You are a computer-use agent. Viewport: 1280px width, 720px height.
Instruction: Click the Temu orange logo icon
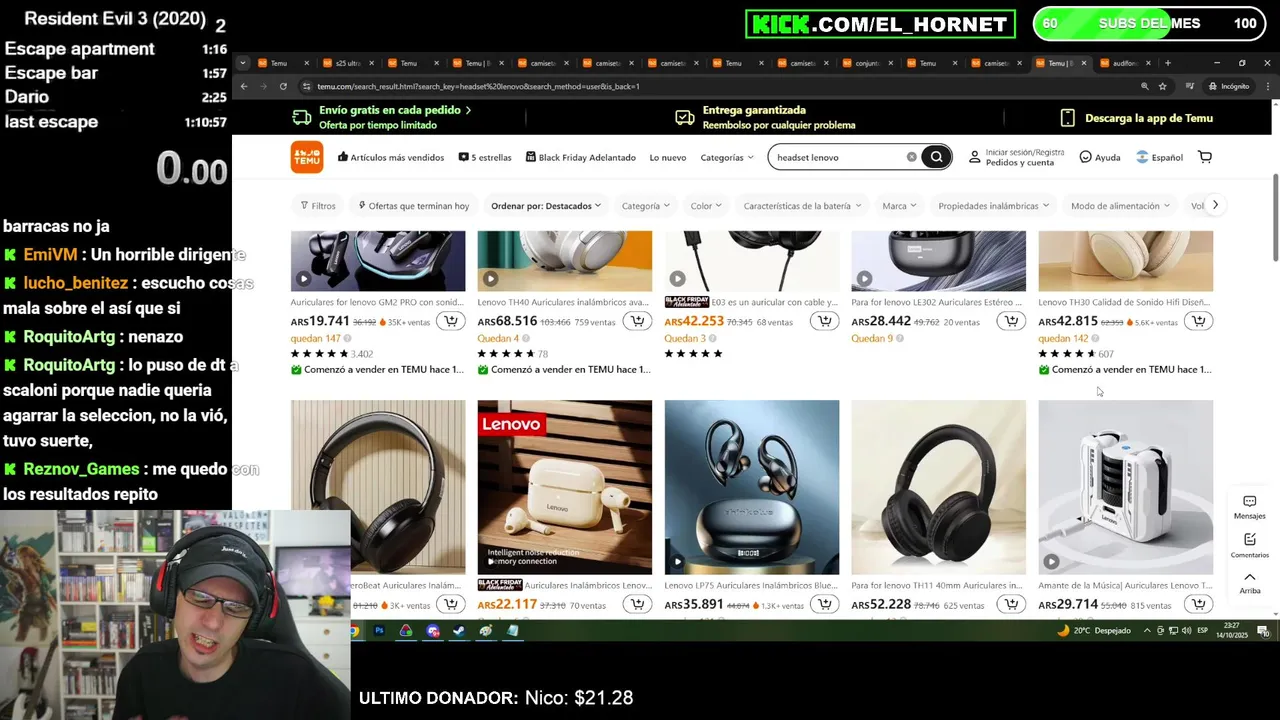307,157
